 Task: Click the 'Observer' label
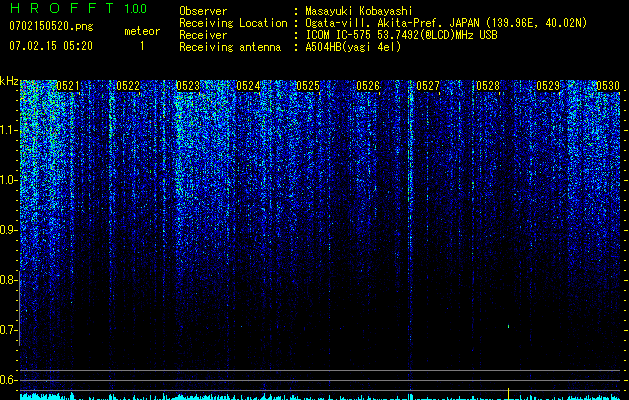click(x=203, y=11)
